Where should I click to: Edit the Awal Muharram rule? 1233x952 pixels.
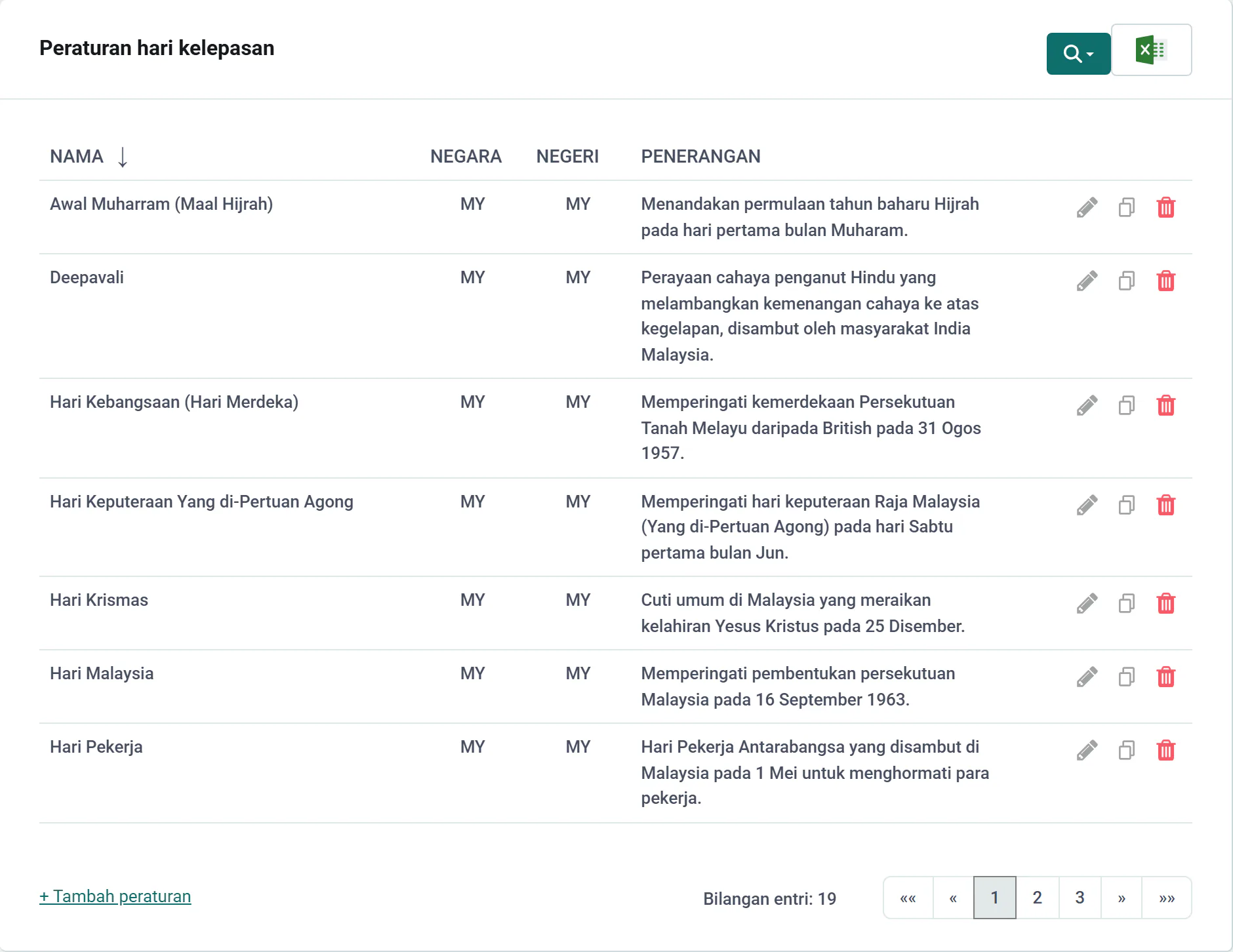pyautogui.click(x=1087, y=207)
